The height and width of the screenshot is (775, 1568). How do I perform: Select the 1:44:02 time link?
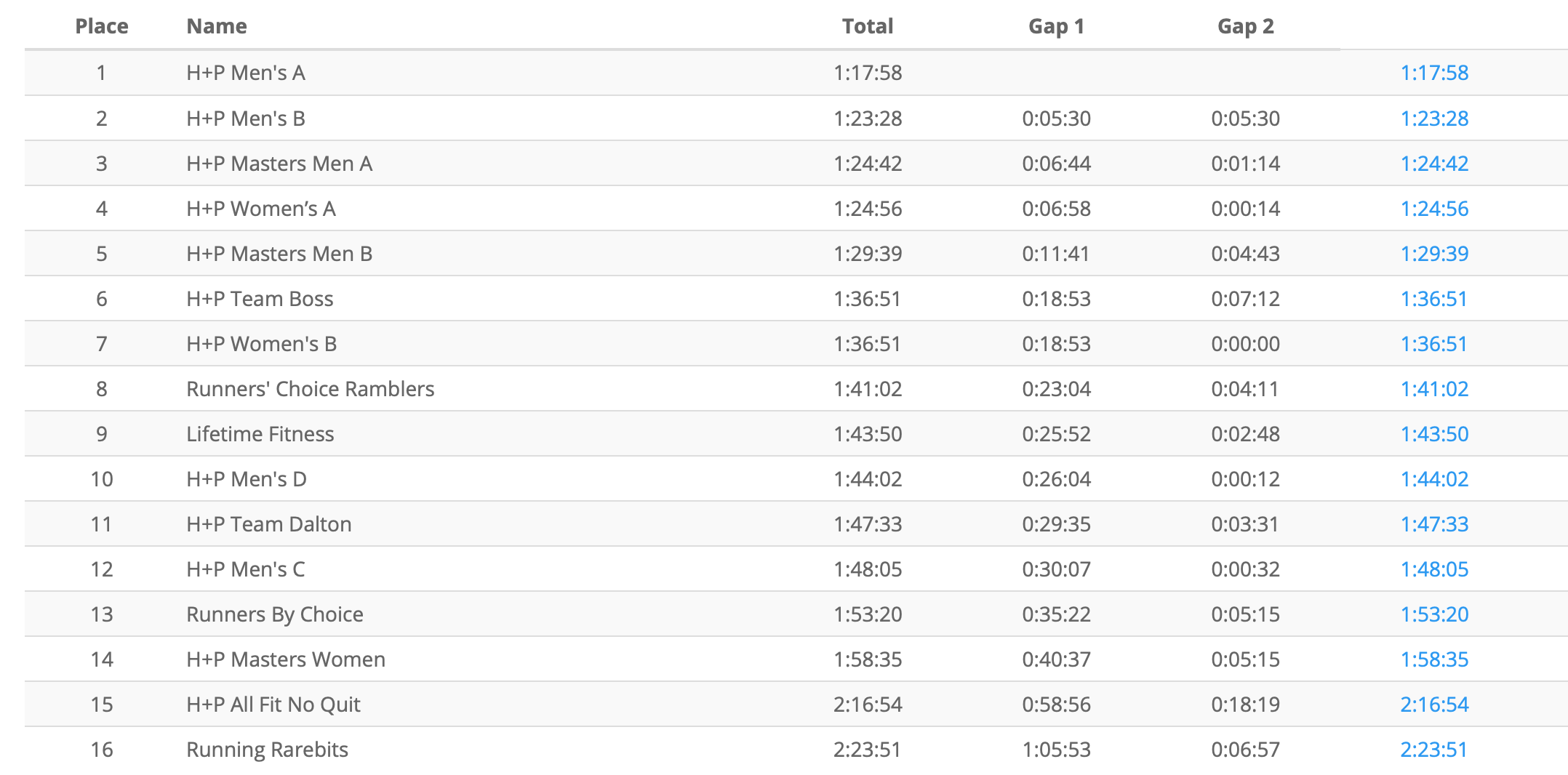[1434, 479]
